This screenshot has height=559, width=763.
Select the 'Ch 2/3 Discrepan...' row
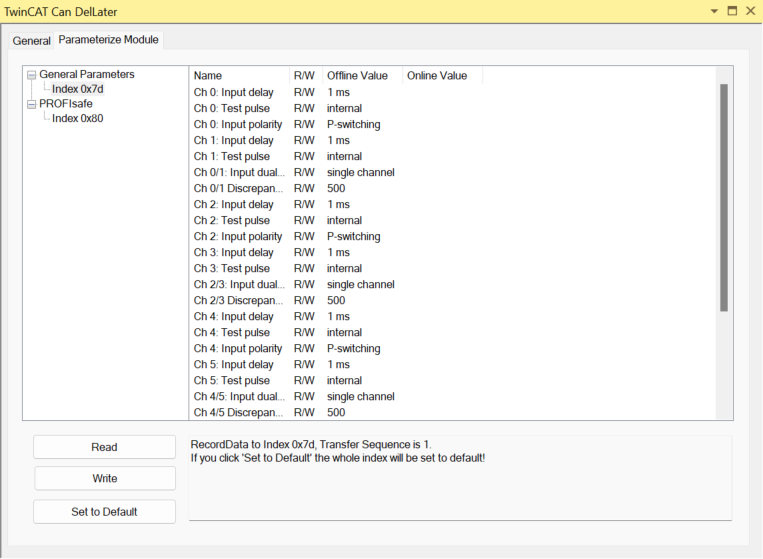point(336,301)
